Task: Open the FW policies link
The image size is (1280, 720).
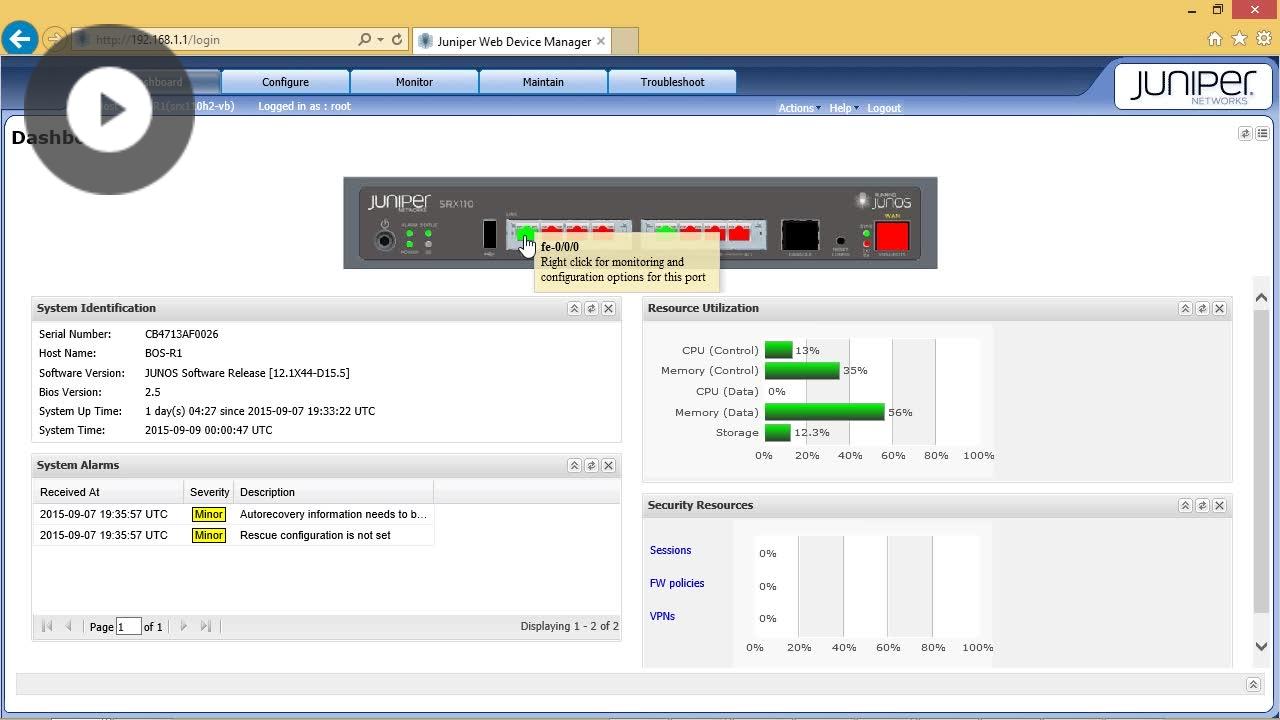Action: click(x=677, y=583)
